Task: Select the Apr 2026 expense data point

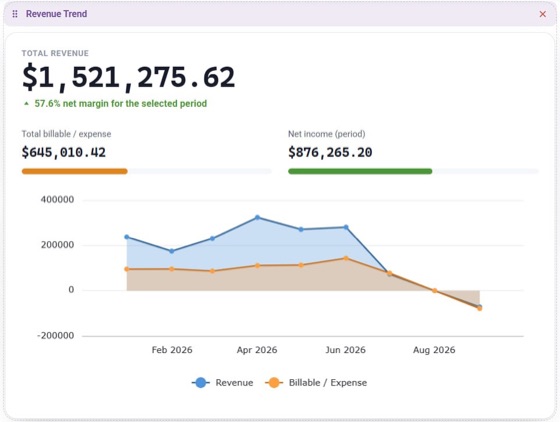Action: point(258,266)
